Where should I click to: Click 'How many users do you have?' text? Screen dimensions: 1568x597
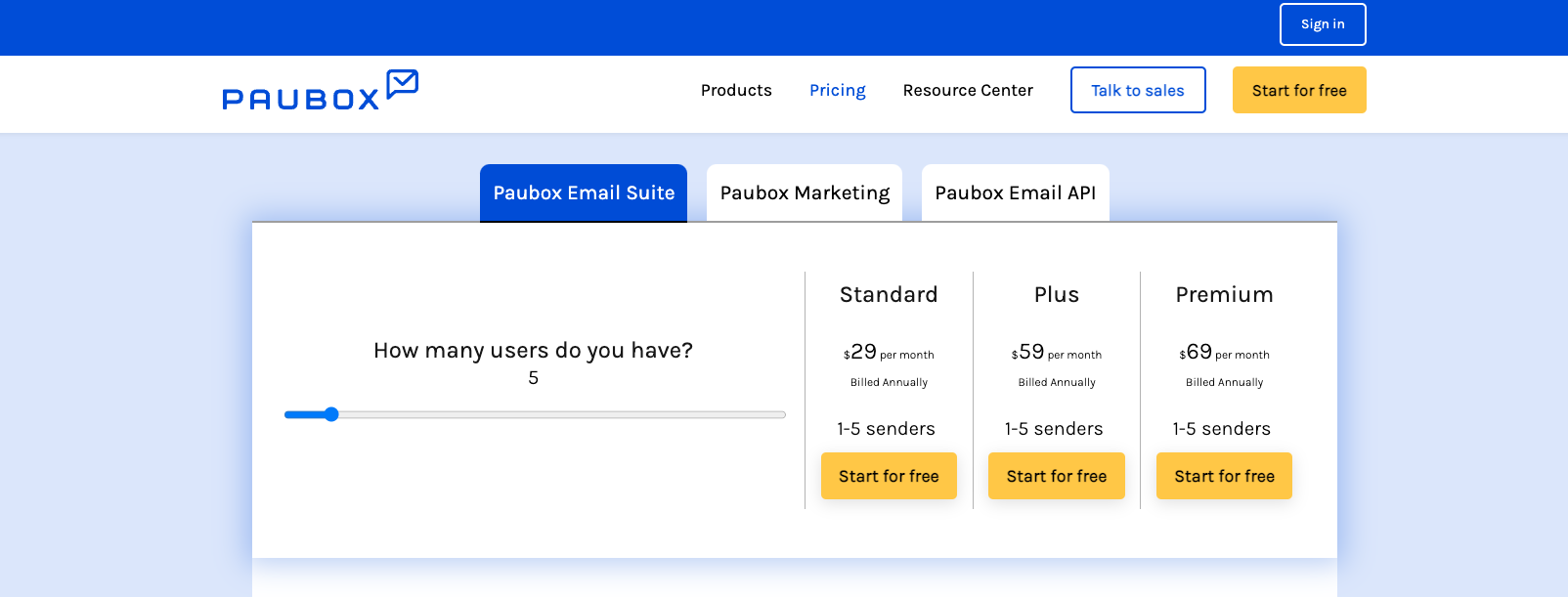pos(533,350)
